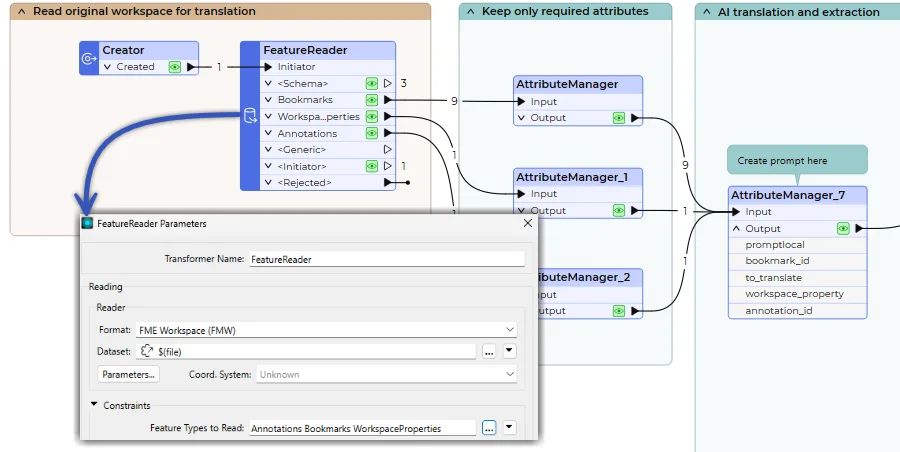Click the Creator Created output port arrow
The height and width of the screenshot is (452, 900).
[x=191, y=67]
